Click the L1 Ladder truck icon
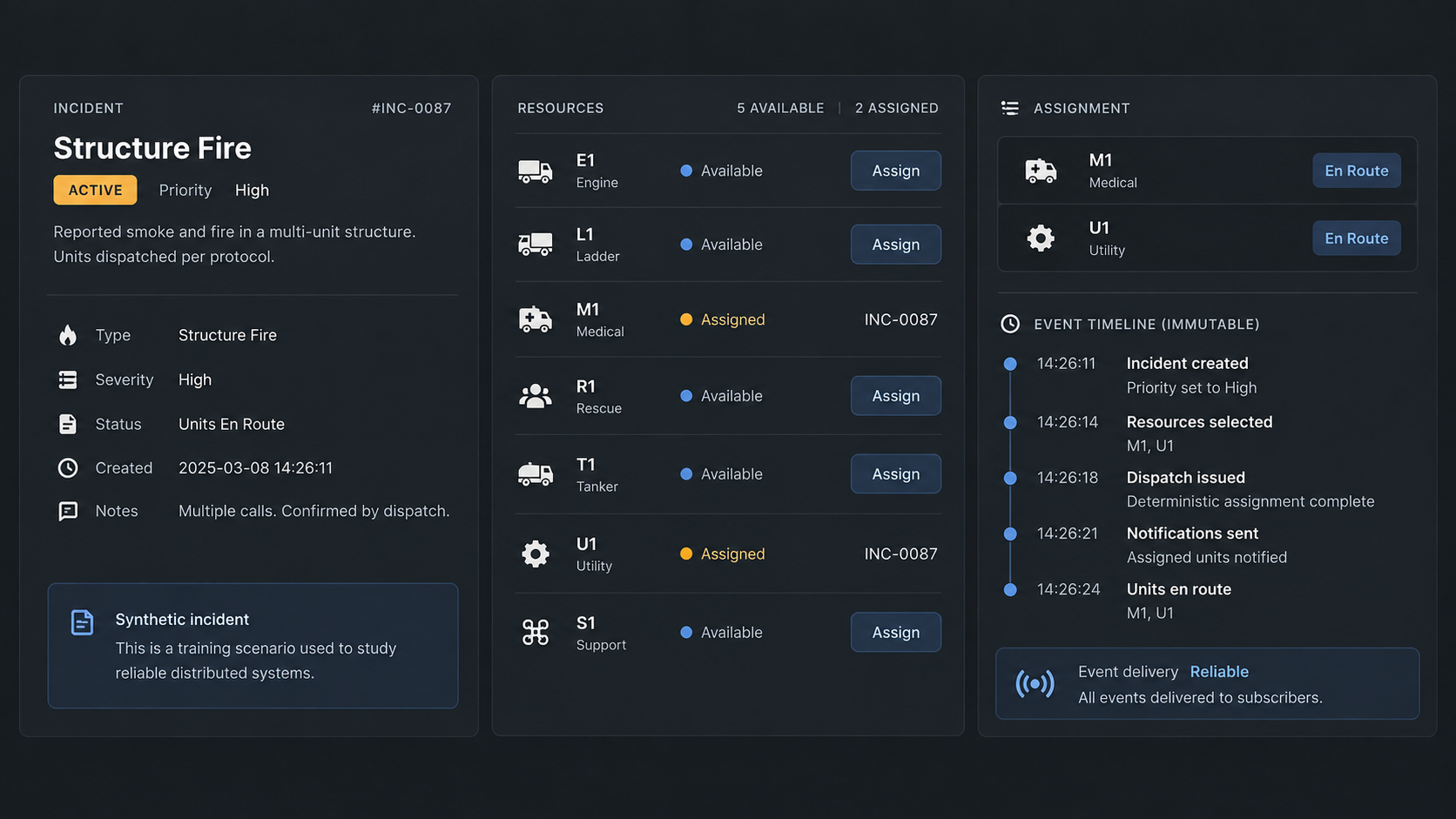 (x=535, y=245)
